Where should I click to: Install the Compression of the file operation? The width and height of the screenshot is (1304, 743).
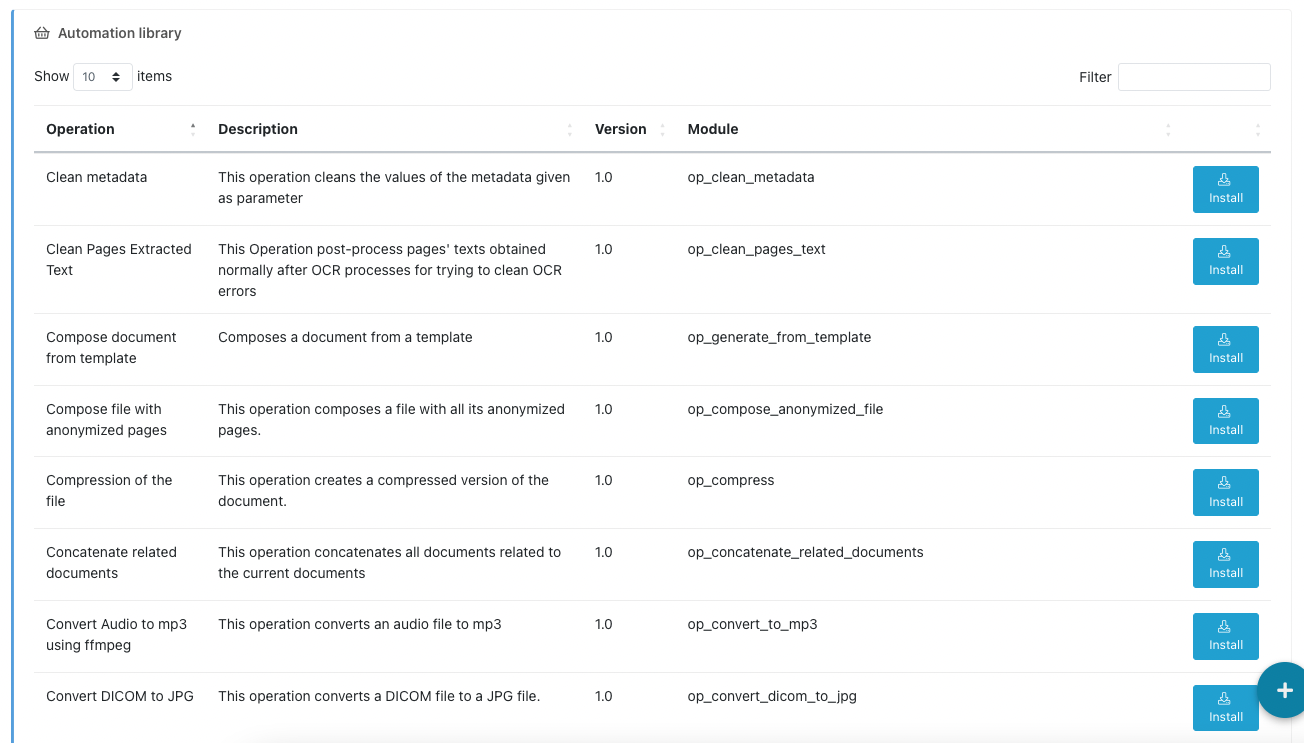point(1225,492)
